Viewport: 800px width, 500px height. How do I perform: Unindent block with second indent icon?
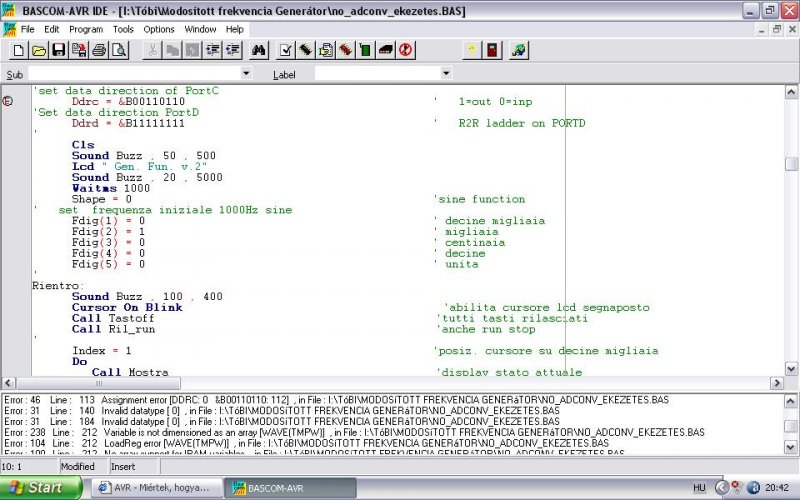(x=233, y=50)
